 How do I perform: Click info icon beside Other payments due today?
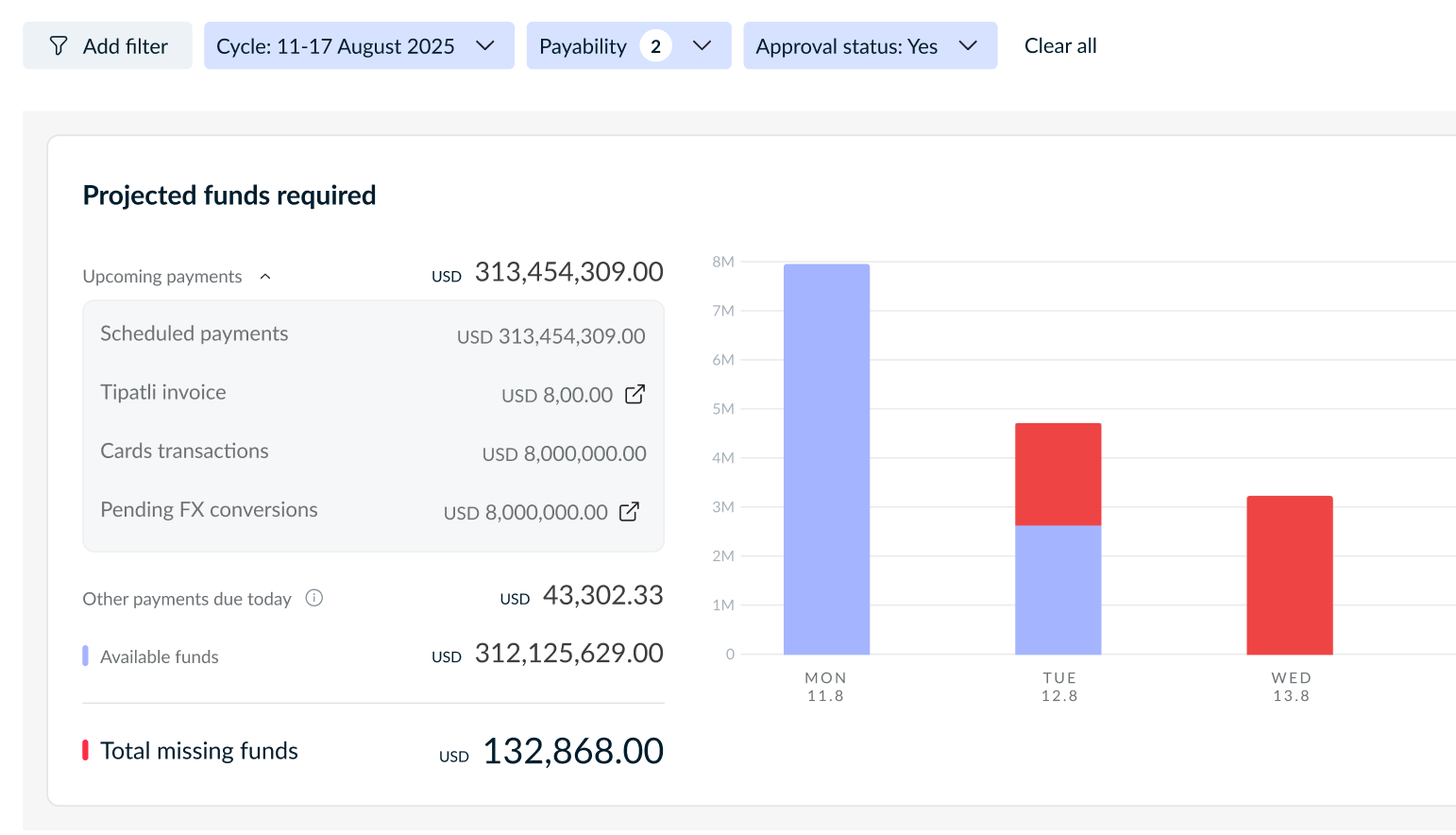click(x=314, y=598)
